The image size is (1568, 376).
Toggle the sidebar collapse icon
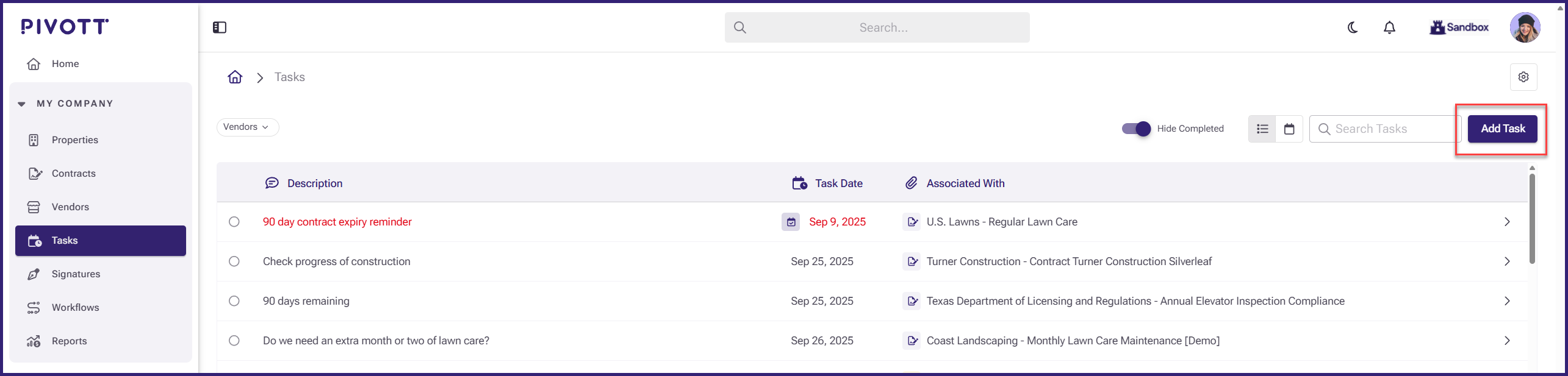tap(220, 27)
